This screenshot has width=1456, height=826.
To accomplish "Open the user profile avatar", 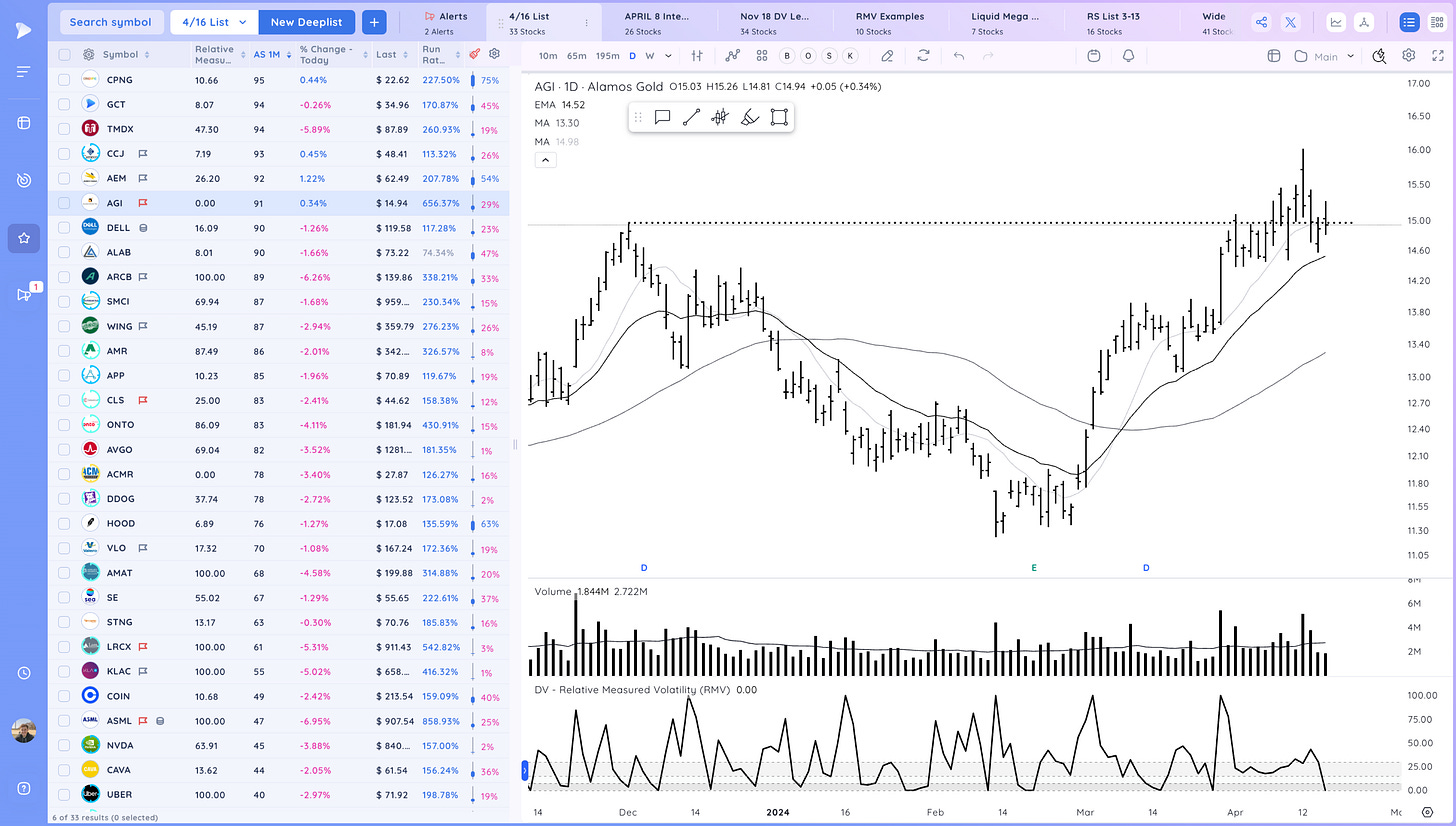I will [23, 731].
